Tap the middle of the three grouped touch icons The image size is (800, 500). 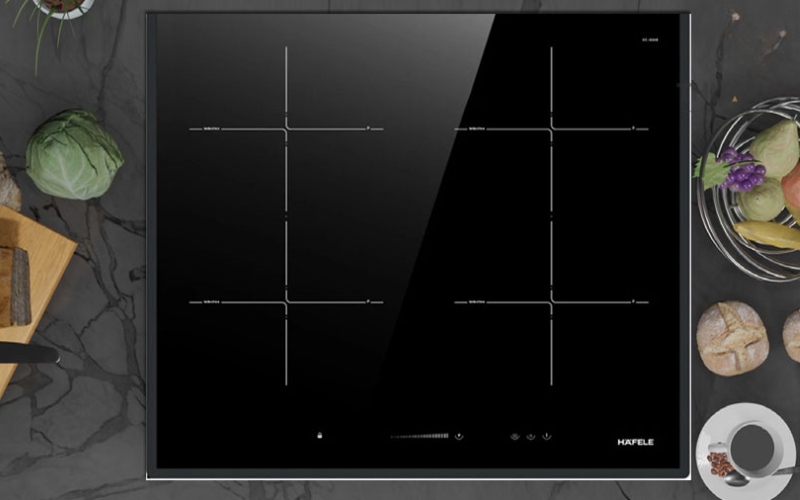point(531,436)
